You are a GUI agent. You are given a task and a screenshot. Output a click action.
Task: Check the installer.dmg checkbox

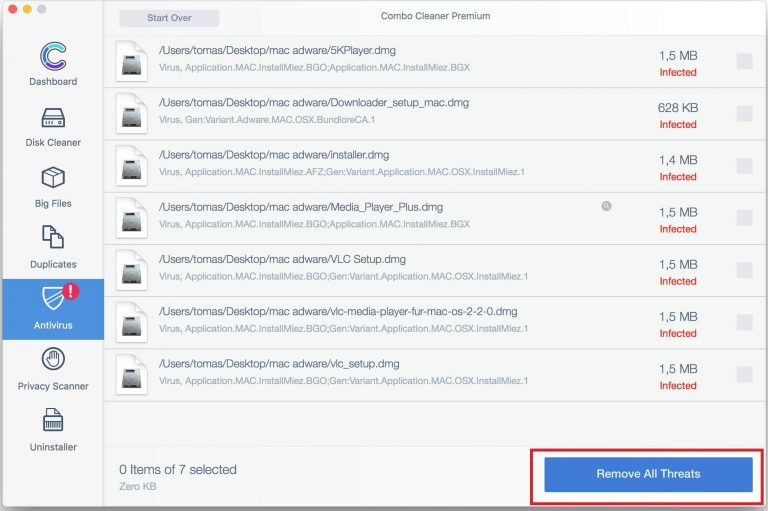[744, 166]
